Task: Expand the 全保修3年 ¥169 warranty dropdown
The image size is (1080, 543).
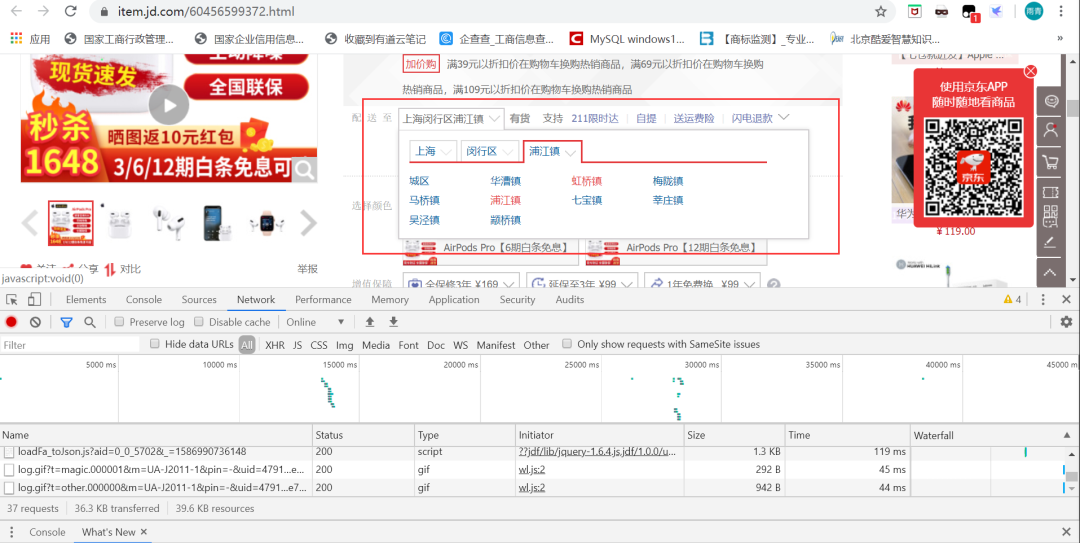Action: [x=461, y=284]
